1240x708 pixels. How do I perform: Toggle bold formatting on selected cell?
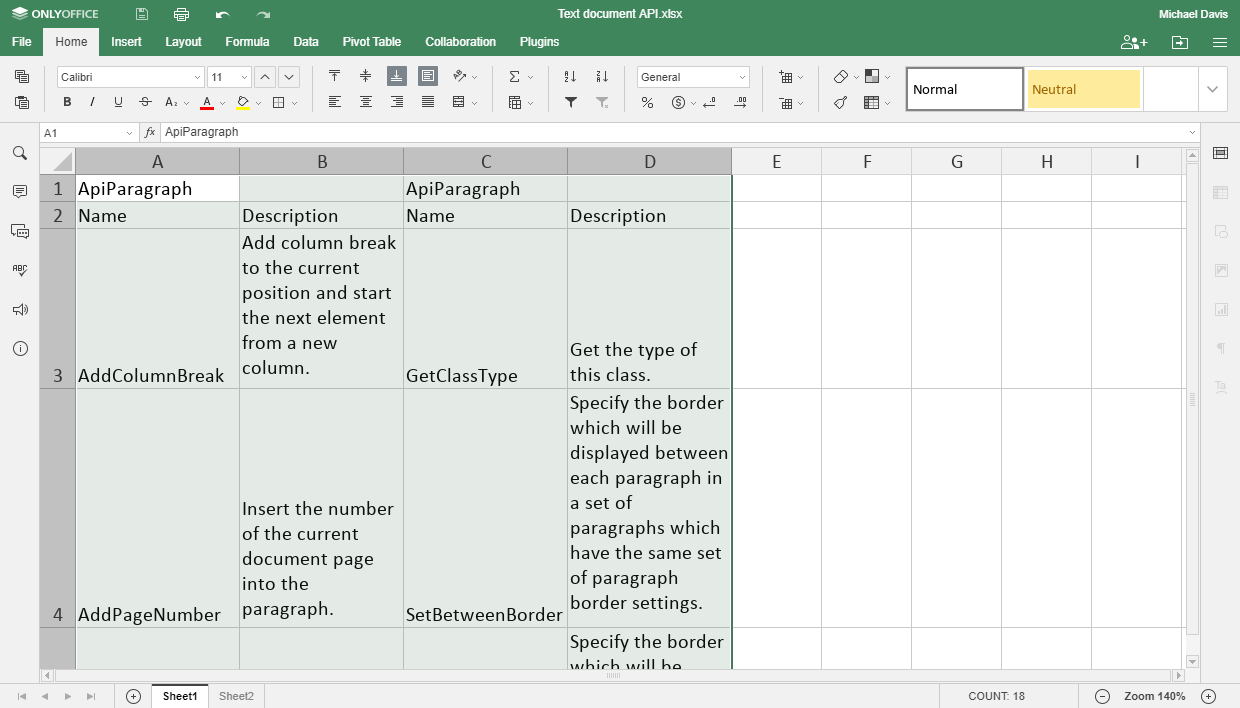pos(66,102)
